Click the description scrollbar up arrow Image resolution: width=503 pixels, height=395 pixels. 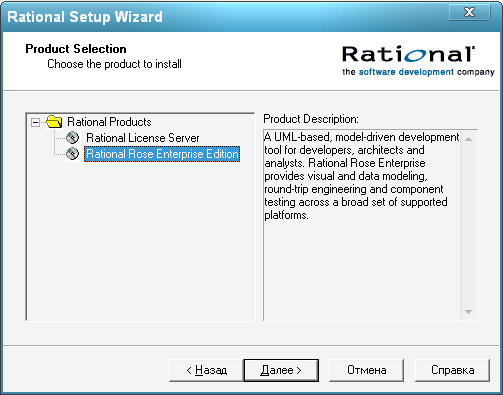click(x=468, y=139)
